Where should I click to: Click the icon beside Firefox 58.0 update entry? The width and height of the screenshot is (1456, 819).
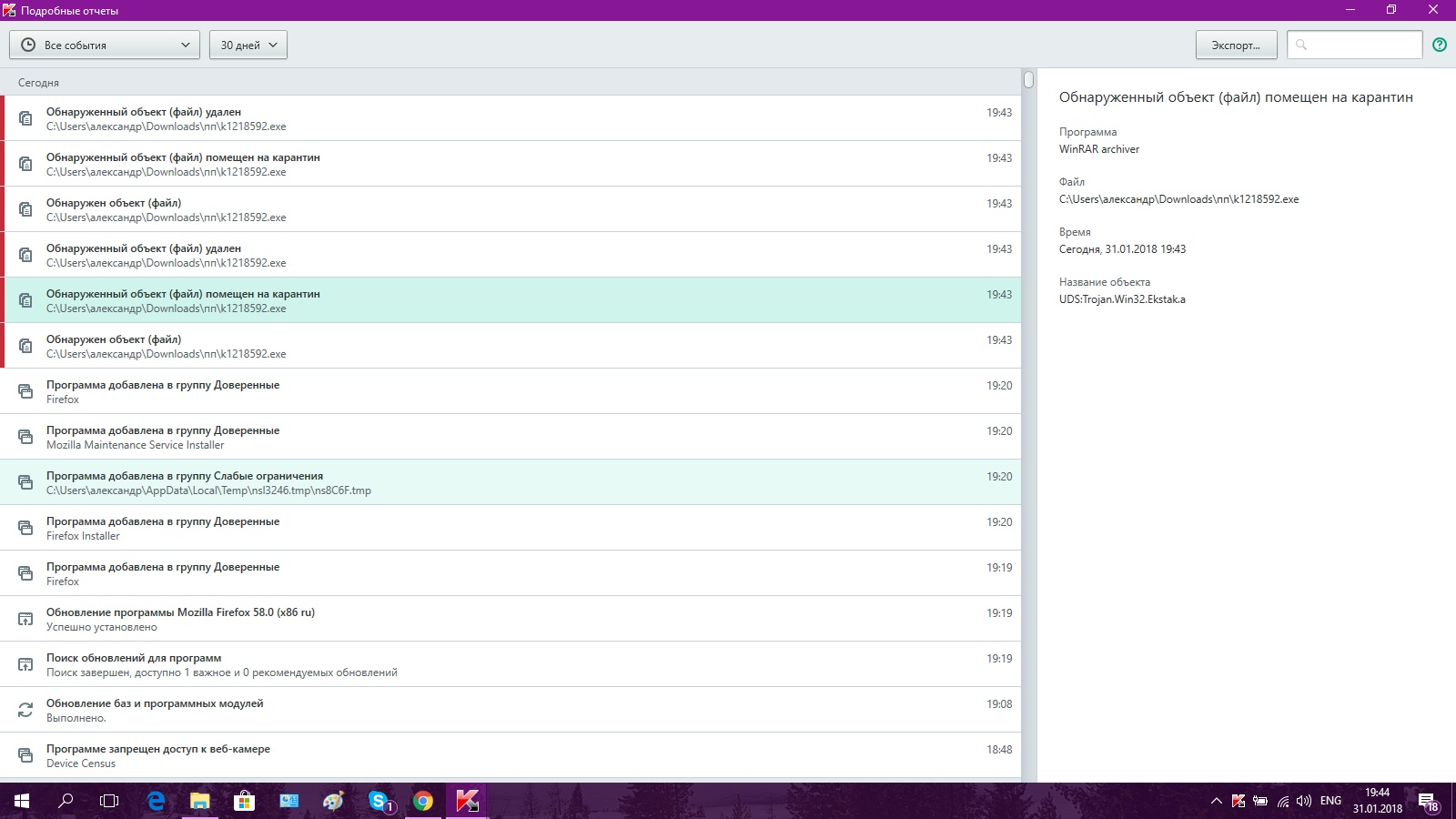(25, 619)
